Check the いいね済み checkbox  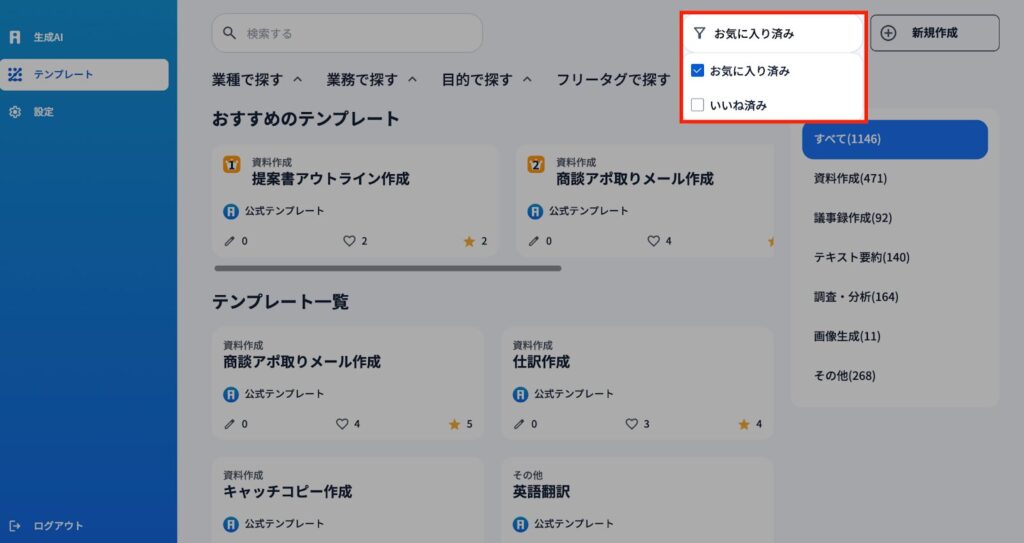pyautogui.click(x=698, y=105)
